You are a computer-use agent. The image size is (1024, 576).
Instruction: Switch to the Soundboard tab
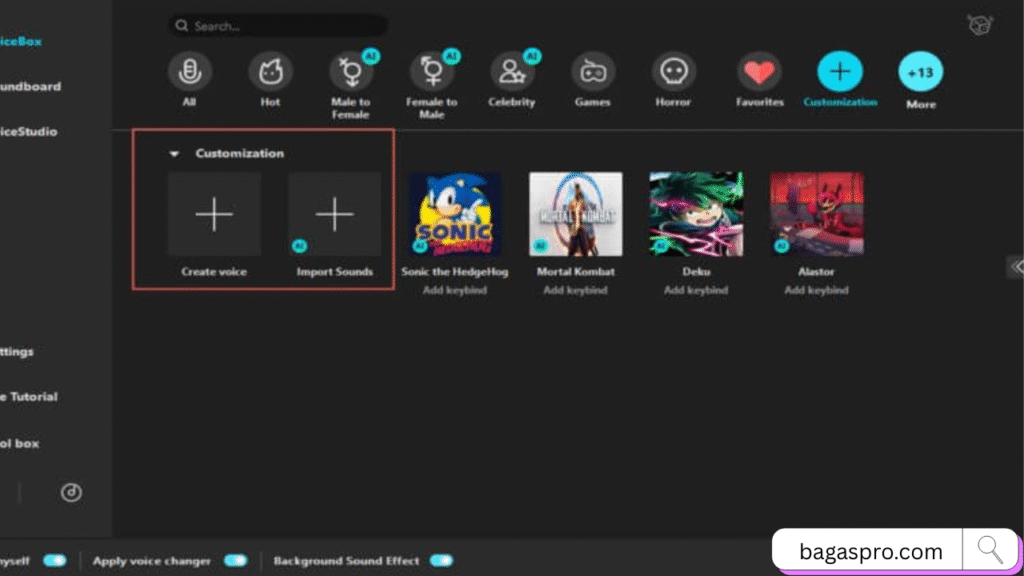30,87
